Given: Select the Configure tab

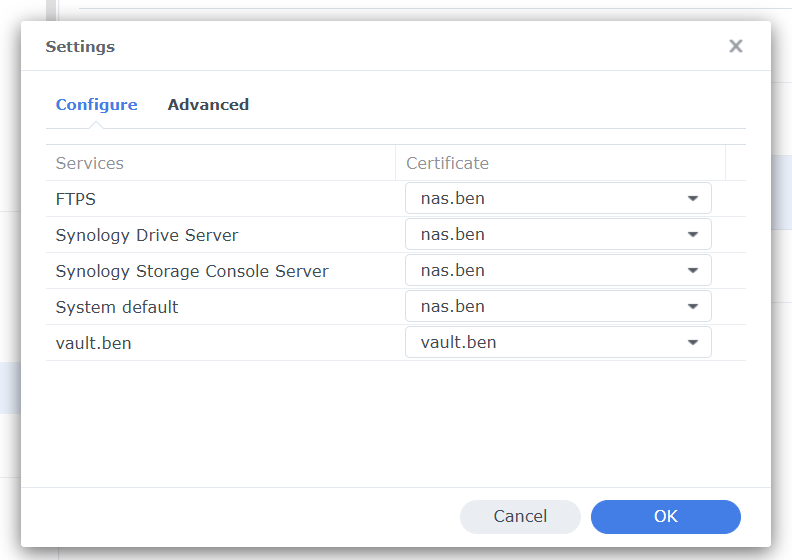Looking at the screenshot, I should pos(96,104).
